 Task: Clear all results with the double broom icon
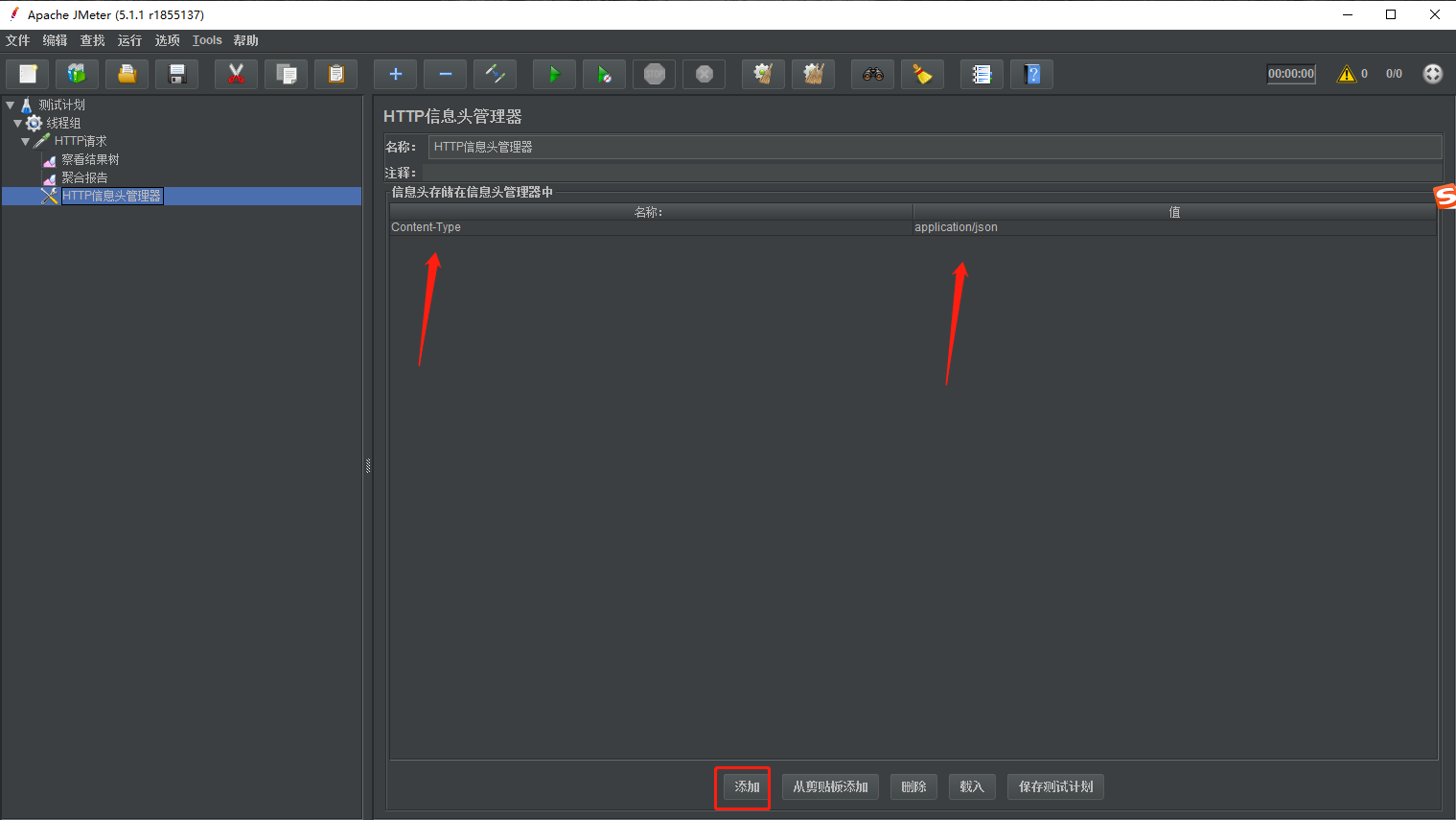(x=813, y=74)
